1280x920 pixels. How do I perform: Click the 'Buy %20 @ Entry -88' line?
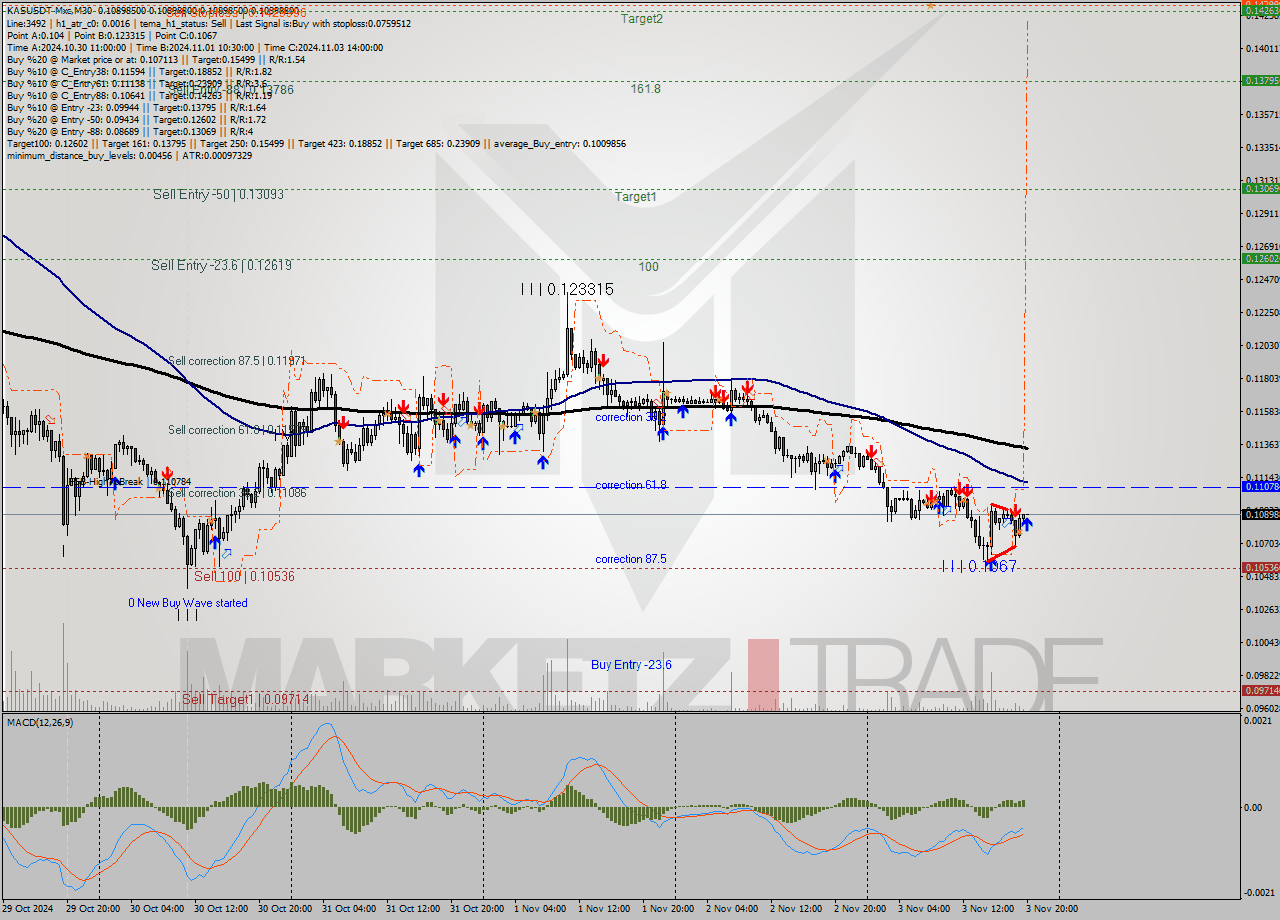tap(130, 131)
